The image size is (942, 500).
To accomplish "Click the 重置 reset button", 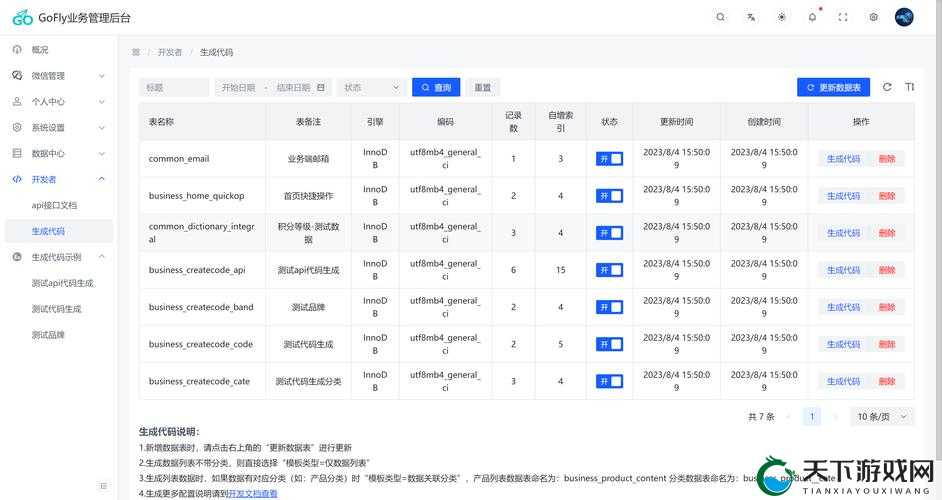I will click(482, 87).
